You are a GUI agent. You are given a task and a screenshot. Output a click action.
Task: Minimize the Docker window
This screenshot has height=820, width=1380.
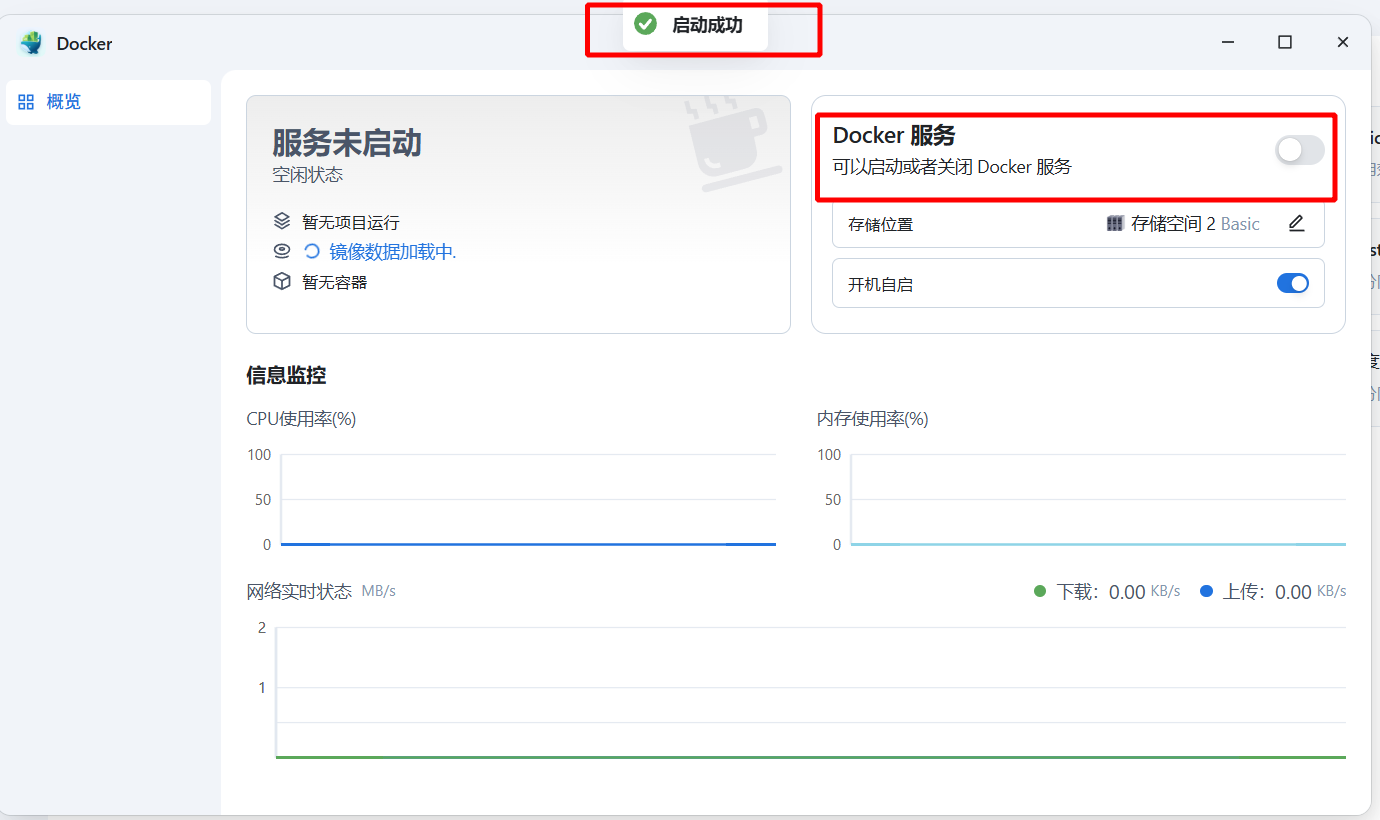click(x=1227, y=42)
